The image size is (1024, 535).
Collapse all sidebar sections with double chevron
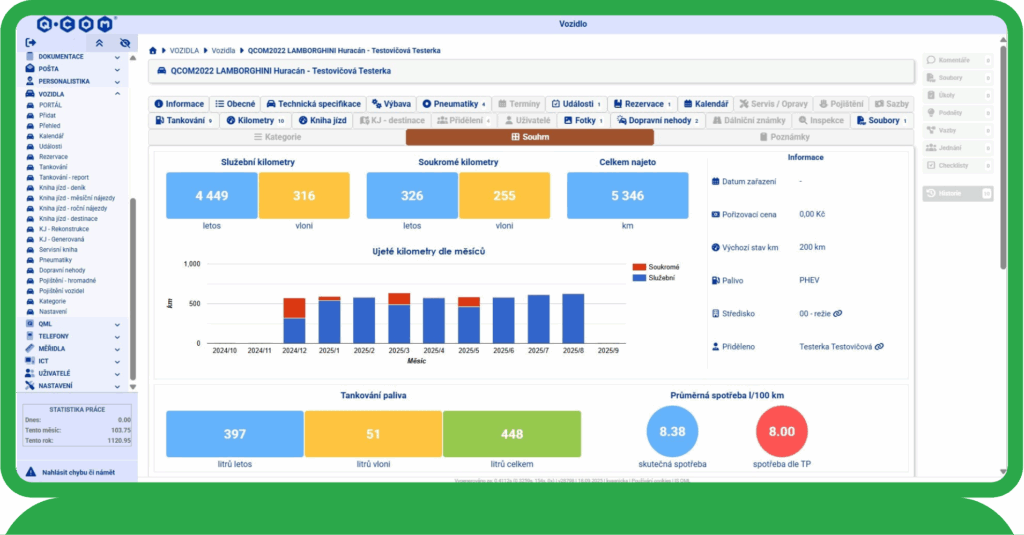tap(98, 43)
